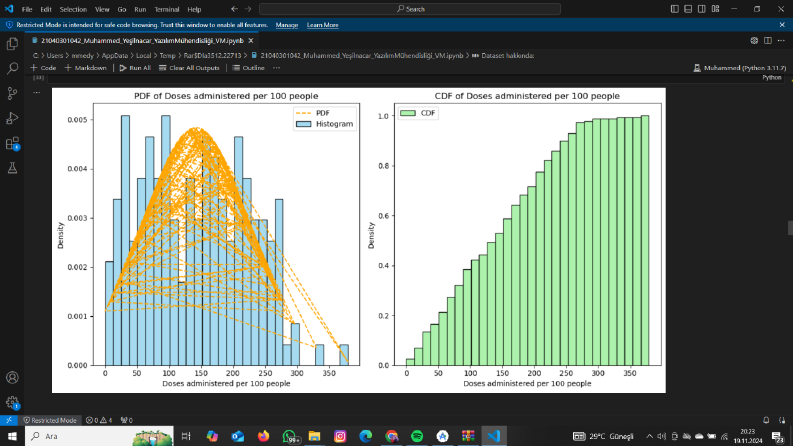Open the Accounts menu icon
793x446 pixels.
click(x=12, y=377)
